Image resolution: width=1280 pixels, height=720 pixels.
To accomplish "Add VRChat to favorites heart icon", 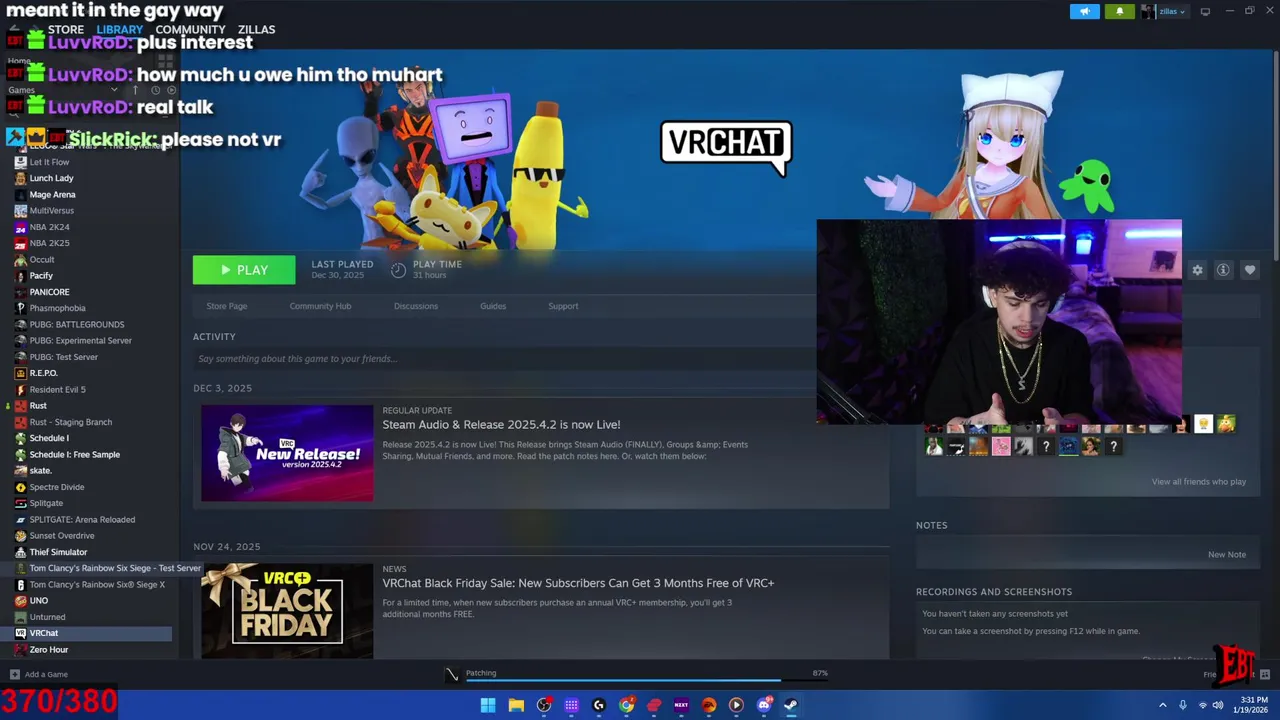I will point(1249,270).
